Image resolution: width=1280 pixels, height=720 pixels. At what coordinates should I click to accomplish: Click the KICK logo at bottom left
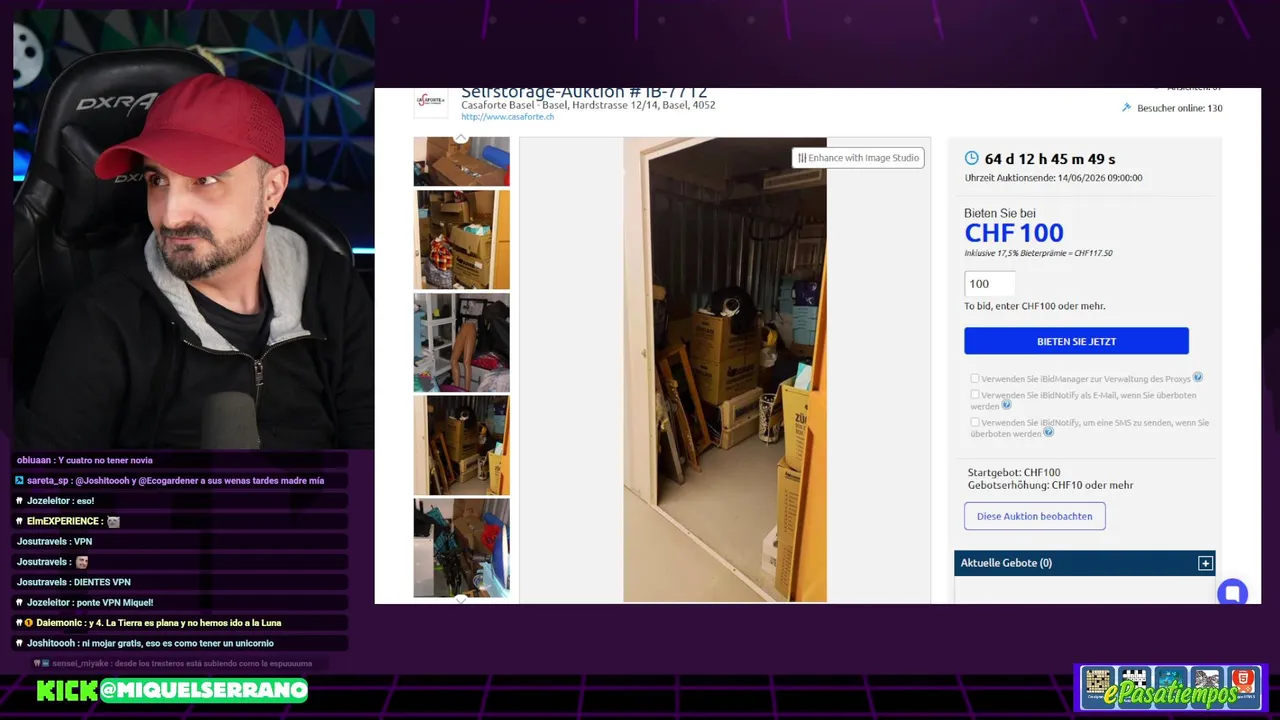tap(67, 690)
